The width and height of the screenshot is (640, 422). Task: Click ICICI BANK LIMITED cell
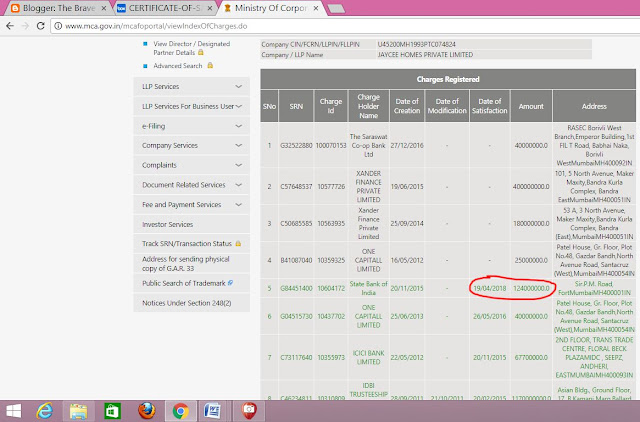(369, 357)
